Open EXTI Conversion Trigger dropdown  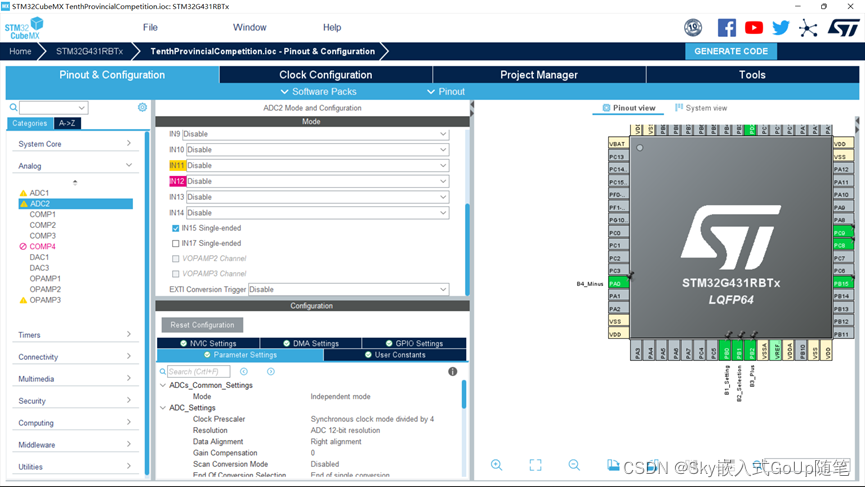point(349,289)
